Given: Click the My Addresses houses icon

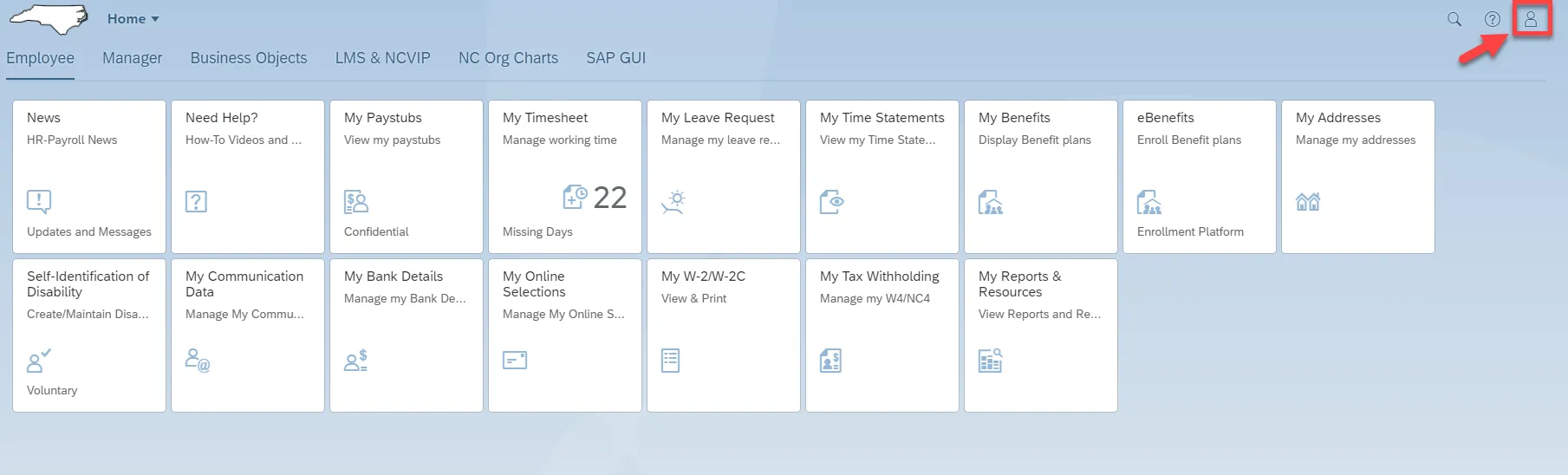Looking at the screenshot, I should (x=1308, y=202).
